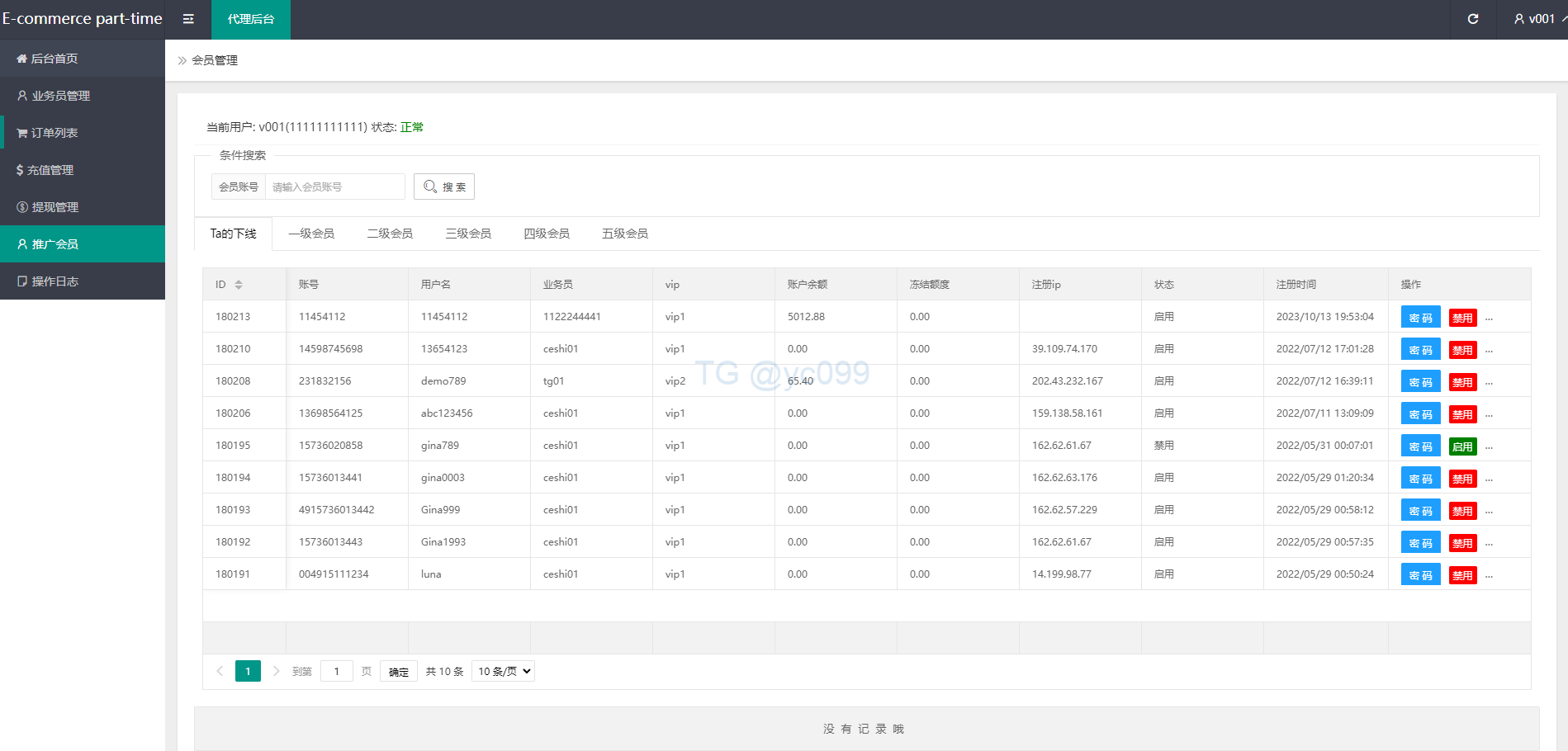Enable the disabled user gina789
Screen dimensions: 1568x751
pos(1462,446)
